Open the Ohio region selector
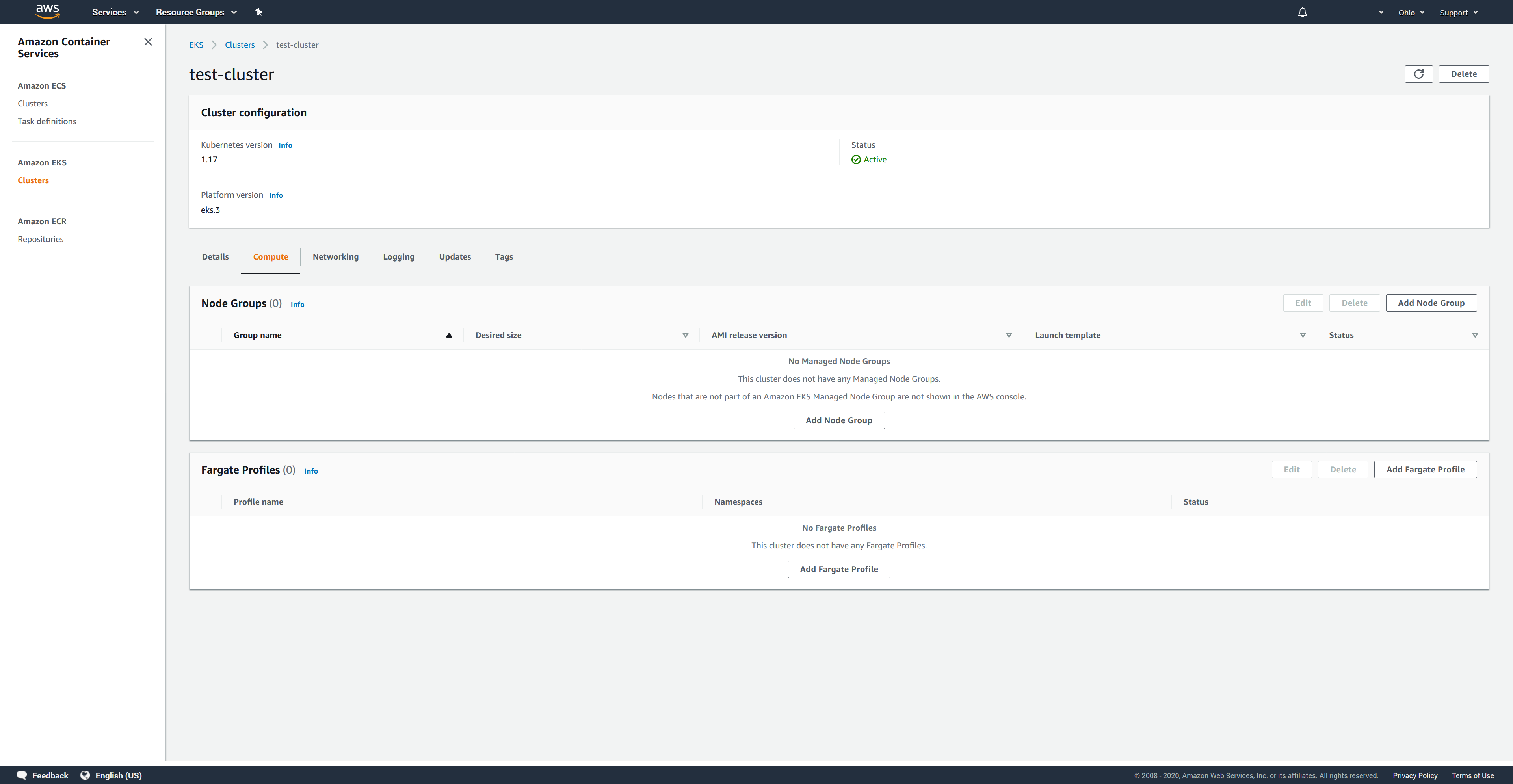This screenshot has width=1513, height=784. pyautogui.click(x=1411, y=12)
